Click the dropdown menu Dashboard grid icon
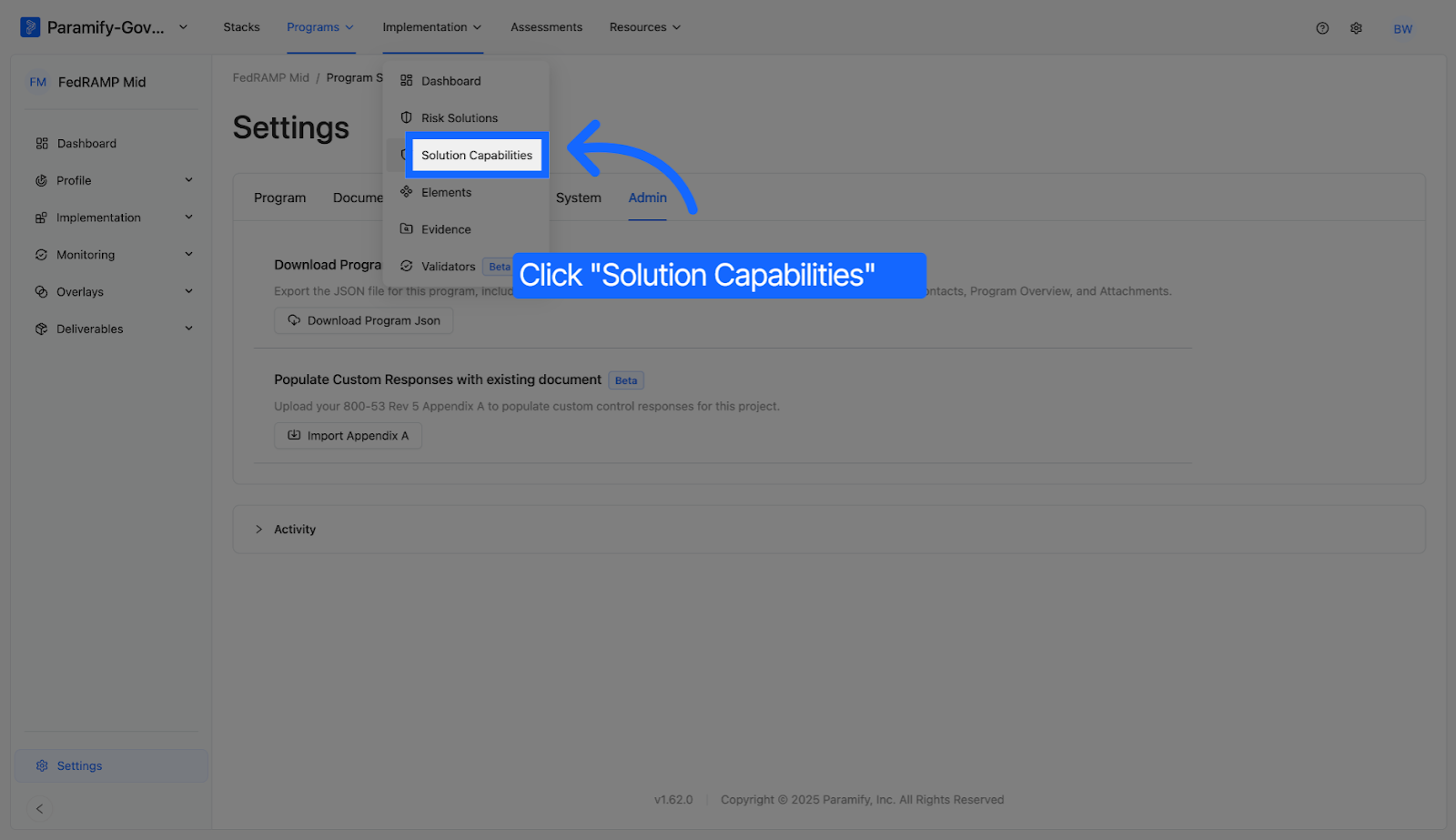Image resolution: width=1456 pixels, height=840 pixels. tap(407, 81)
